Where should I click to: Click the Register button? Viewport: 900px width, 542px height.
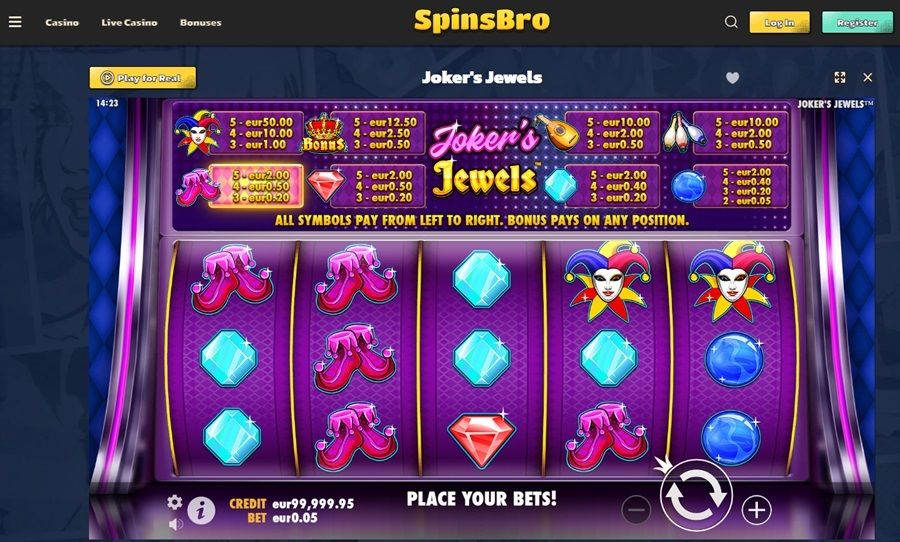857,22
